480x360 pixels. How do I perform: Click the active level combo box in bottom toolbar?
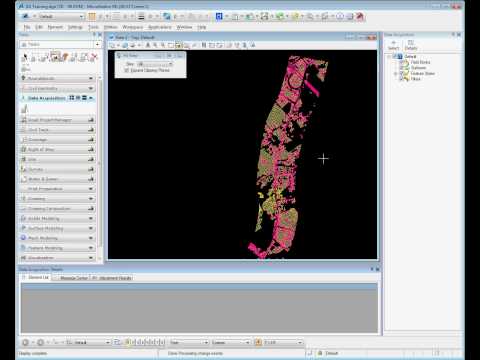[89, 342]
